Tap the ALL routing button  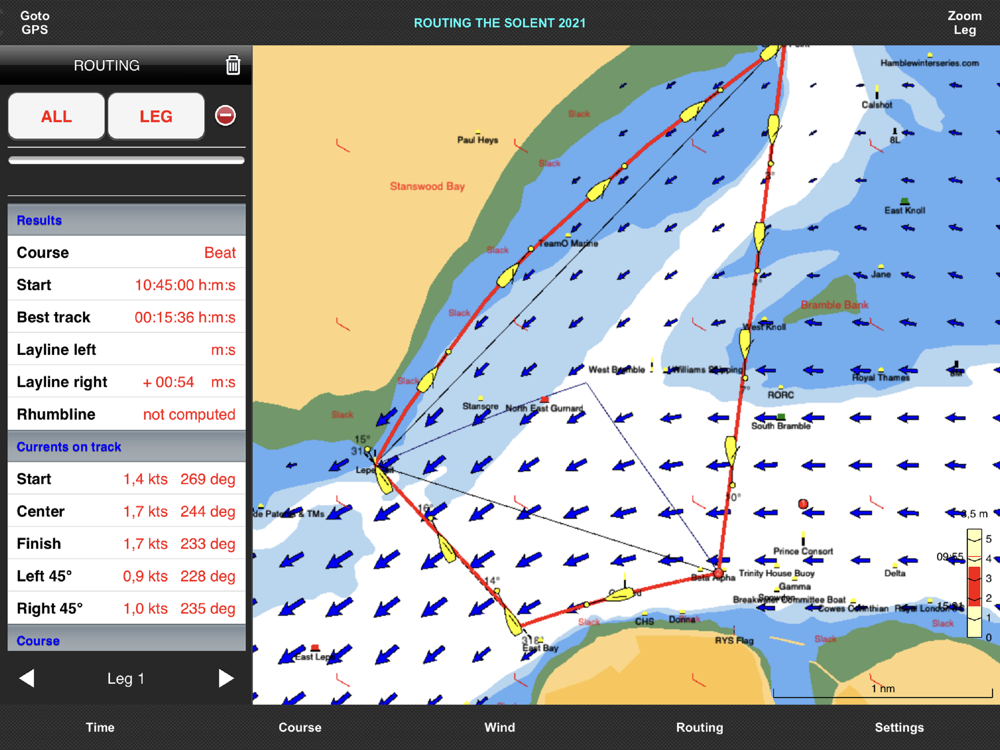[x=56, y=116]
